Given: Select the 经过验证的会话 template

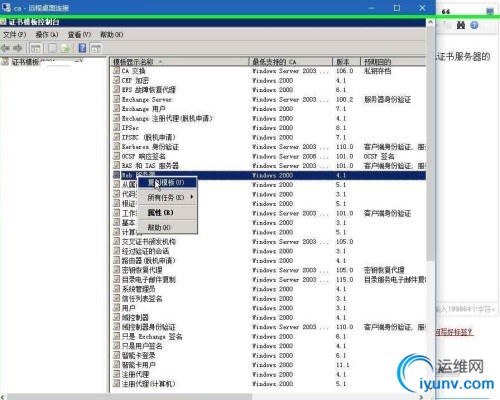Looking at the screenshot, I should pos(145,251).
